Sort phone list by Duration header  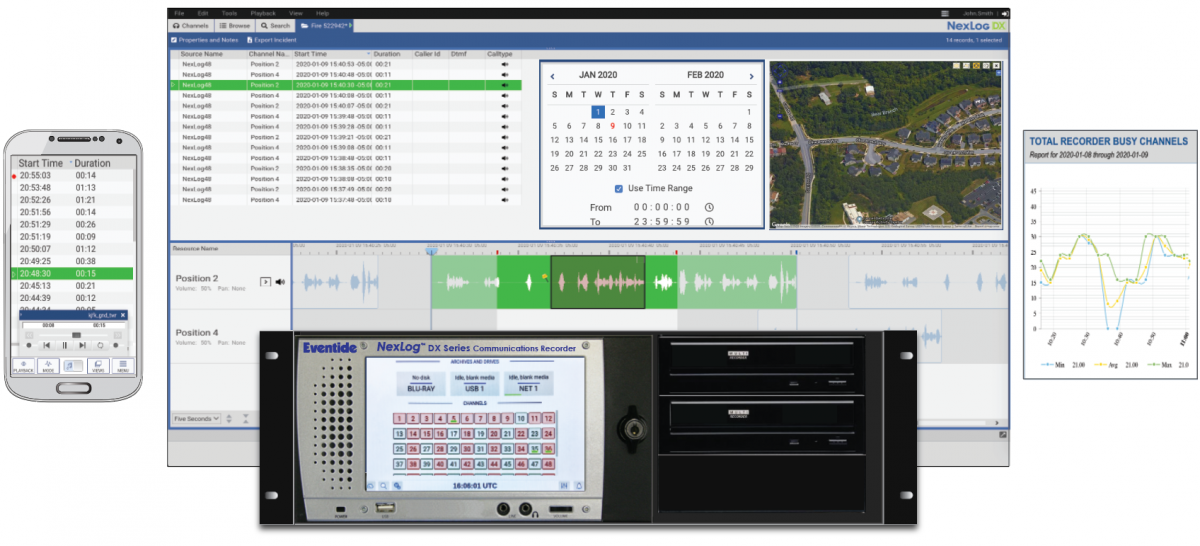click(x=93, y=163)
